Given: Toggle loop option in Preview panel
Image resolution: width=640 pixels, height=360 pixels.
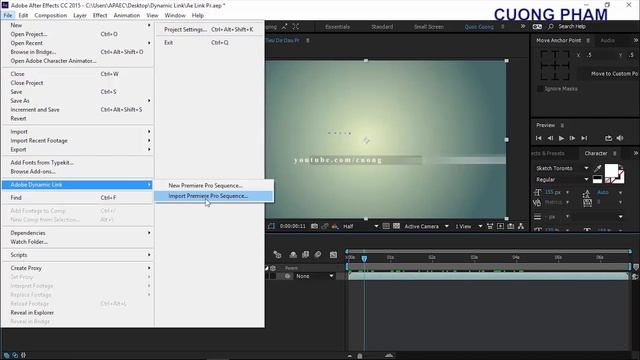Looking at the screenshot, I should 608,138.
